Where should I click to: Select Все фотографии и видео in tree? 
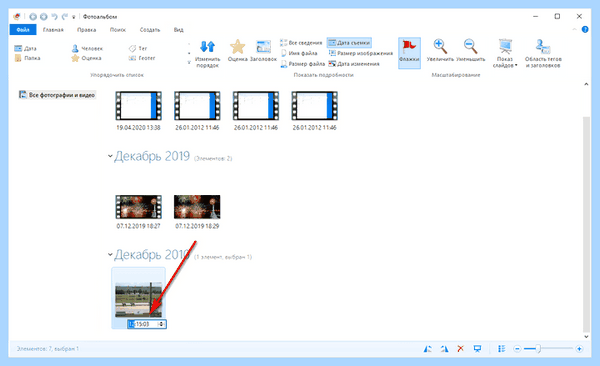tap(57, 95)
